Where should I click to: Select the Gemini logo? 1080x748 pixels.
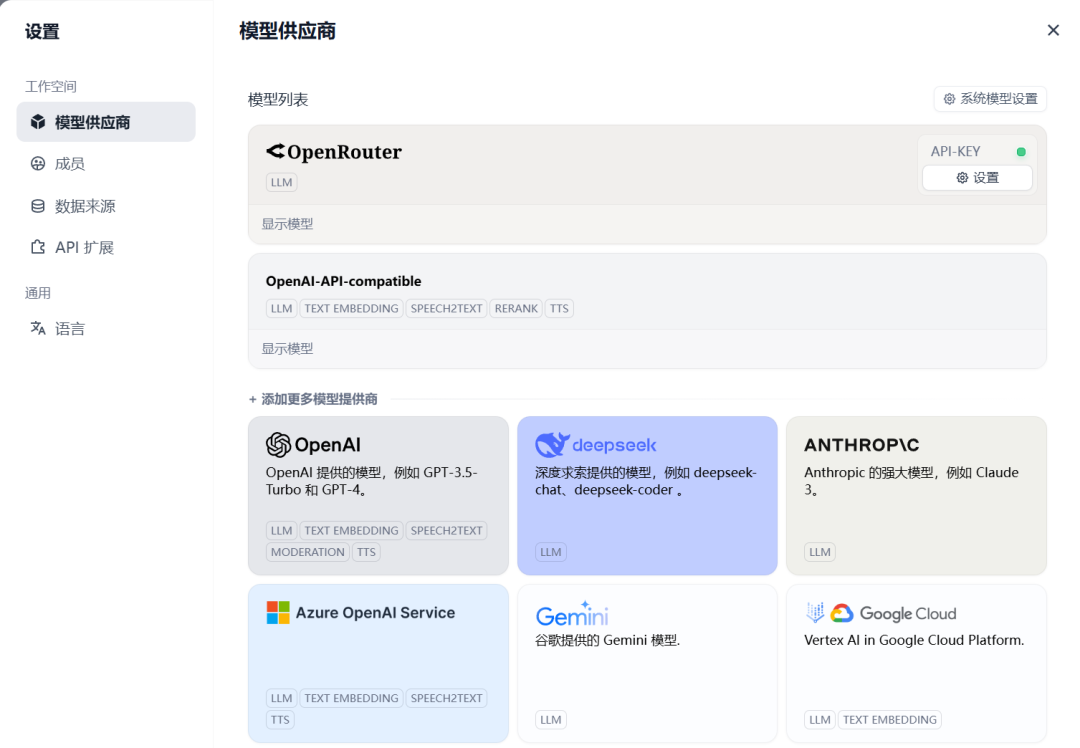(572, 614)
